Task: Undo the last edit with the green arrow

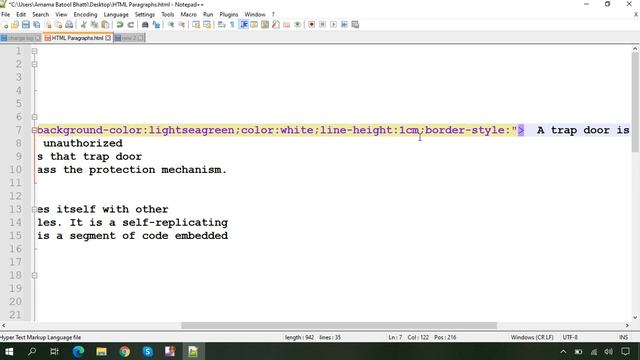Action: click(x=120, y=24)
